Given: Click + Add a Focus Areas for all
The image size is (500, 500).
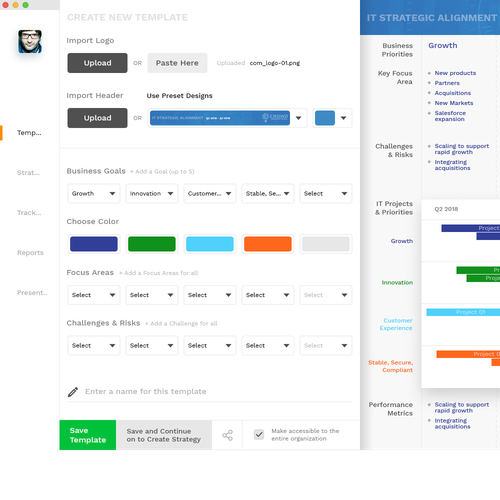Looking at the screenshot, I should point(158,273).
